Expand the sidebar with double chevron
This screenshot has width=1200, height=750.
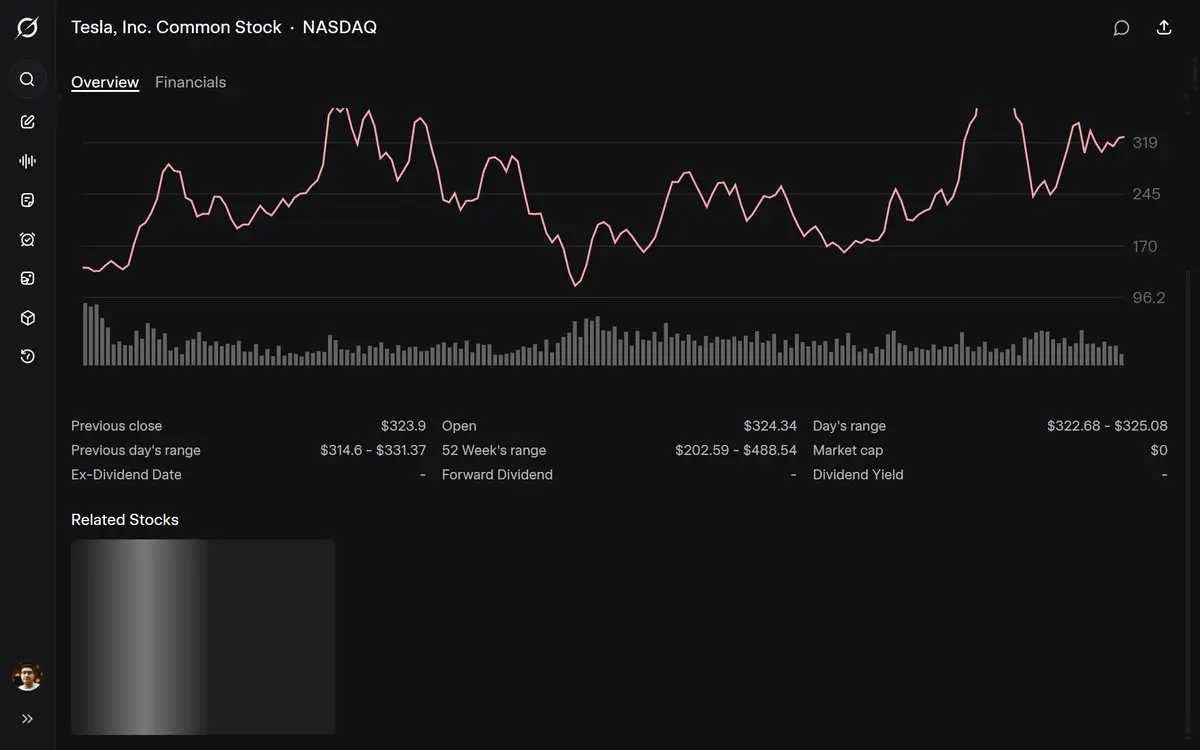[27, 718]
